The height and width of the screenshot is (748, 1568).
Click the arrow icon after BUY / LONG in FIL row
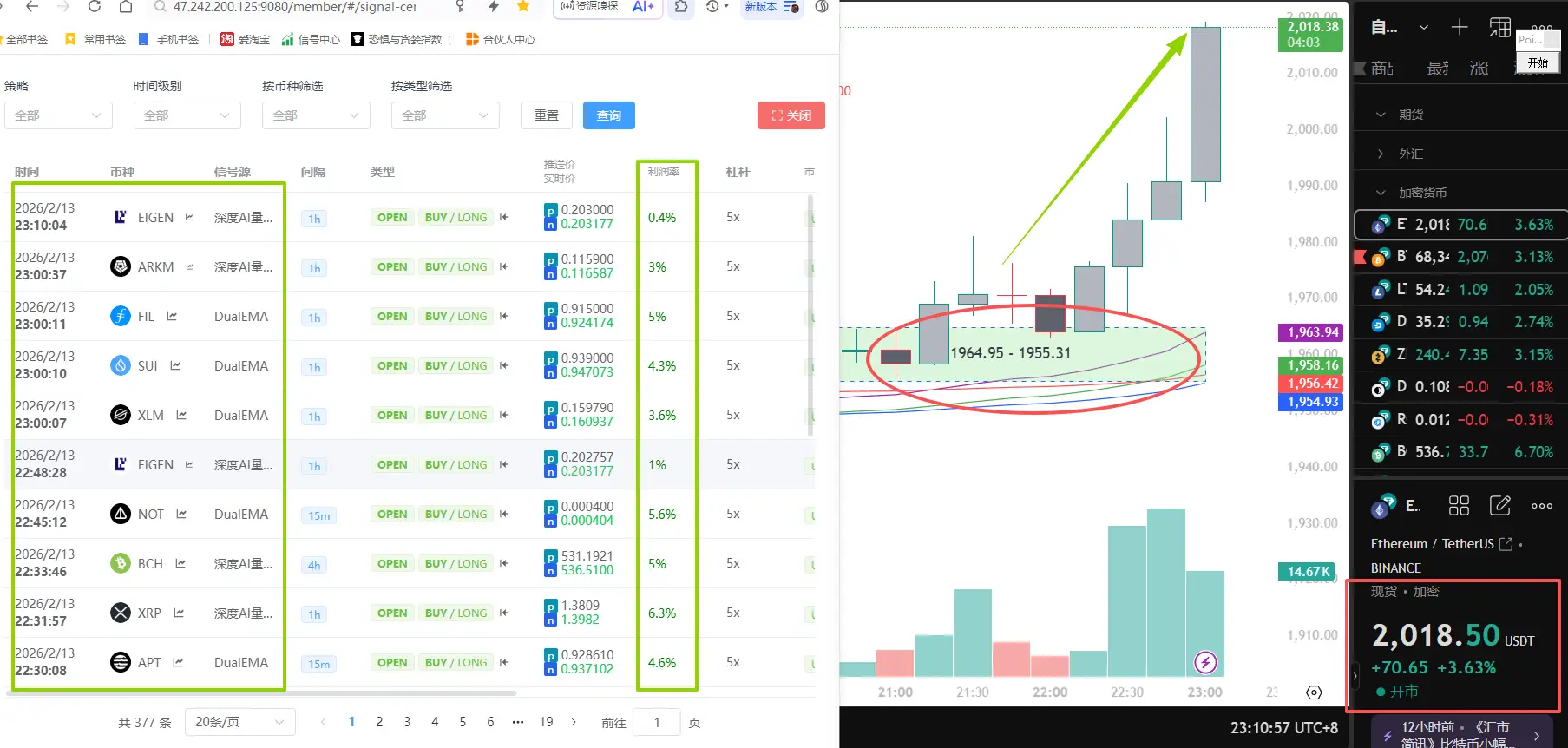pyautogui.click(x=504, y=316)
